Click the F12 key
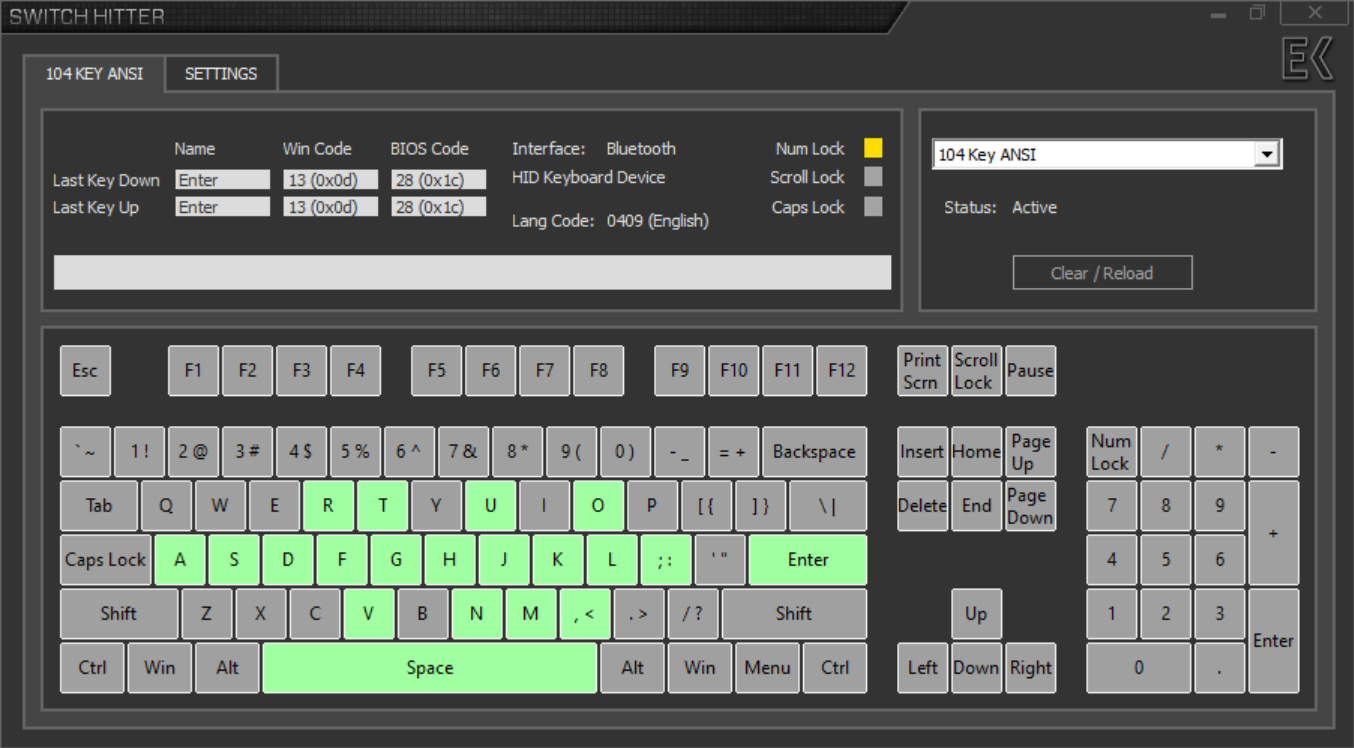The height and width of the screenshot is (748, 1354). point(842,371)
